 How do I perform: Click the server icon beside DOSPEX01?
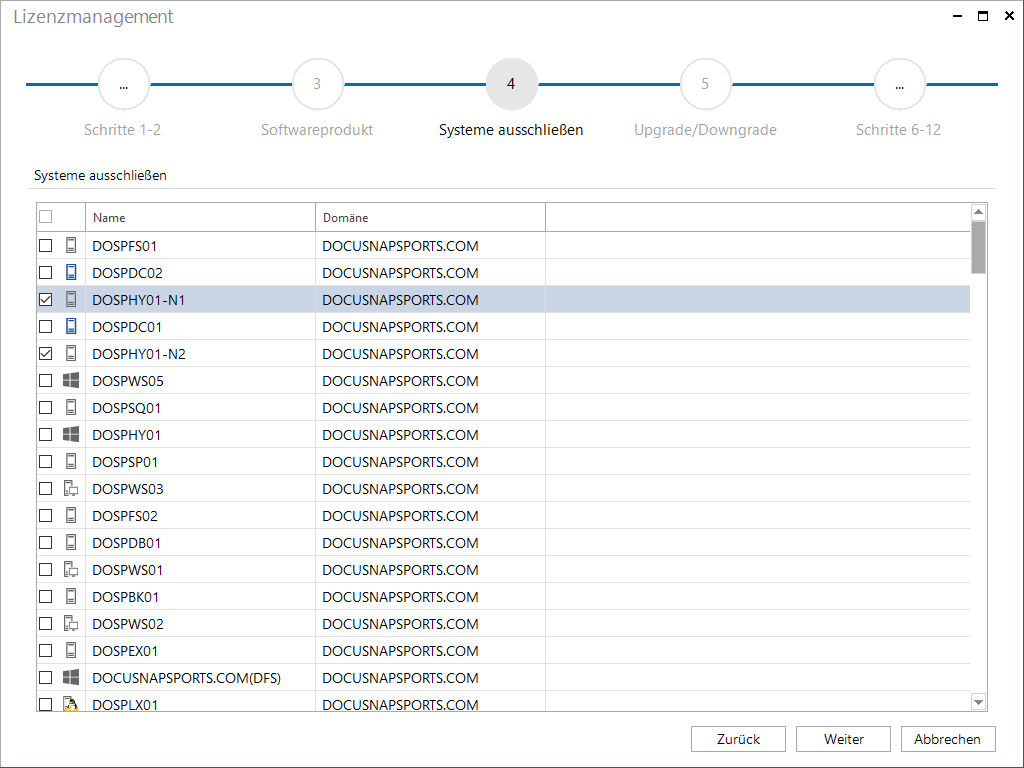71,650
